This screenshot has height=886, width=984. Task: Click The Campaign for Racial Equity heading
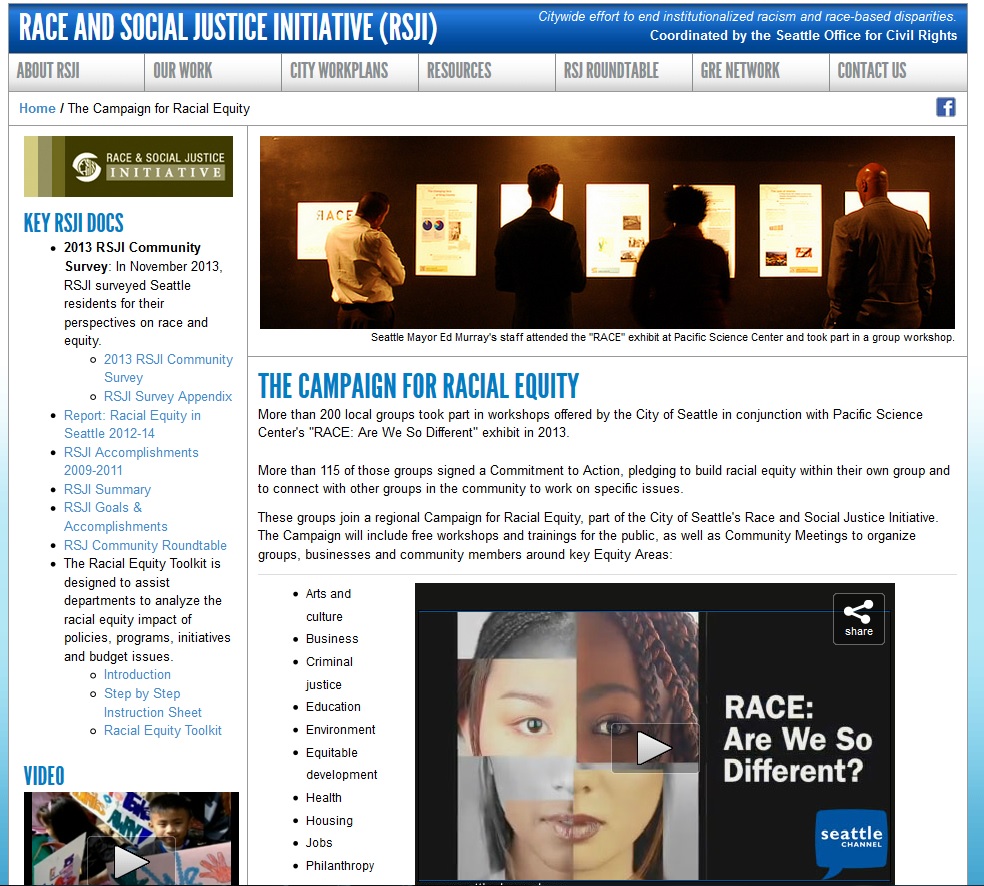pyautogui.click(x=419, y=386)
